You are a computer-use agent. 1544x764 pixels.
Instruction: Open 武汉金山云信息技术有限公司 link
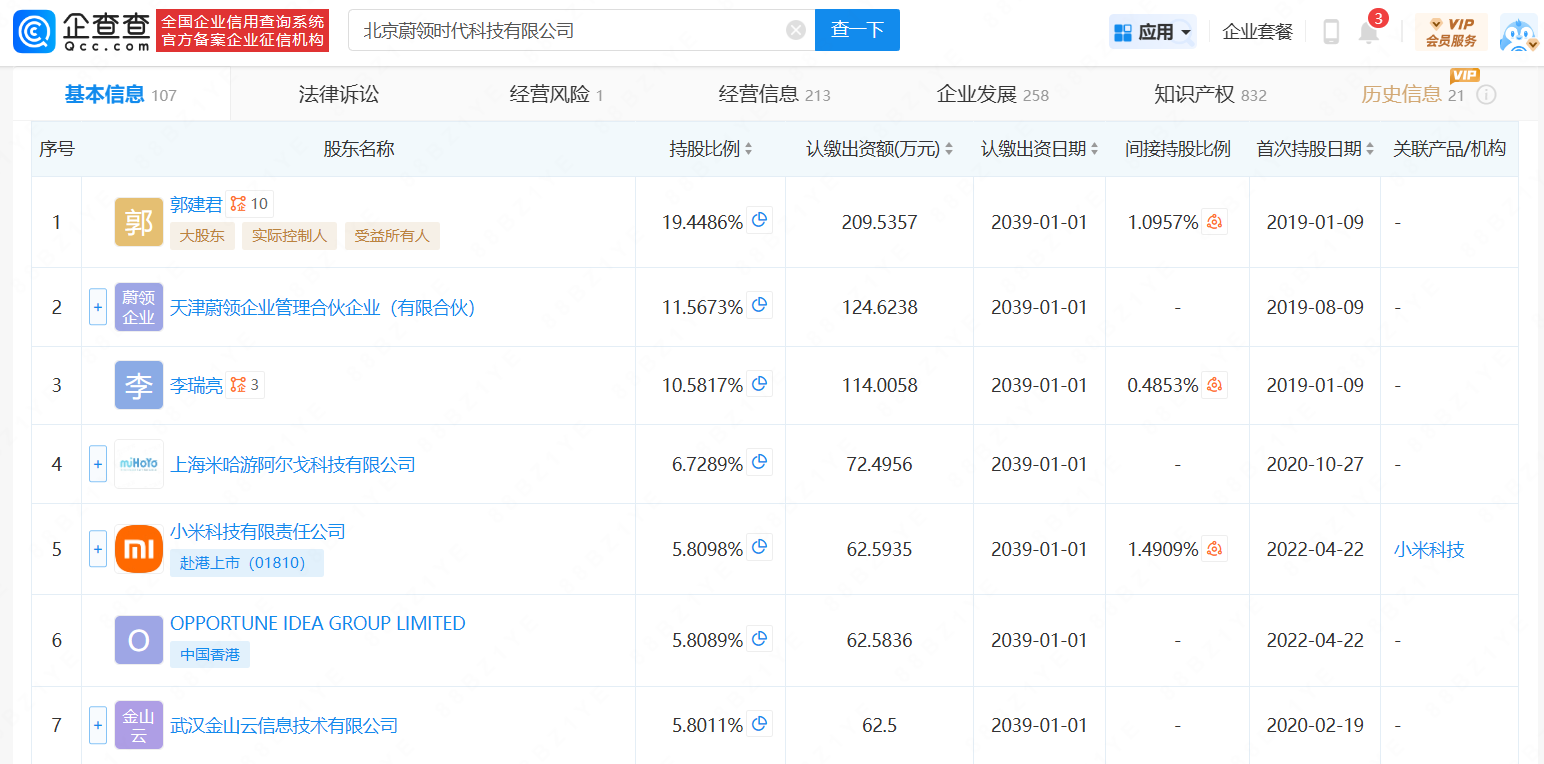[x=284, y=725]
